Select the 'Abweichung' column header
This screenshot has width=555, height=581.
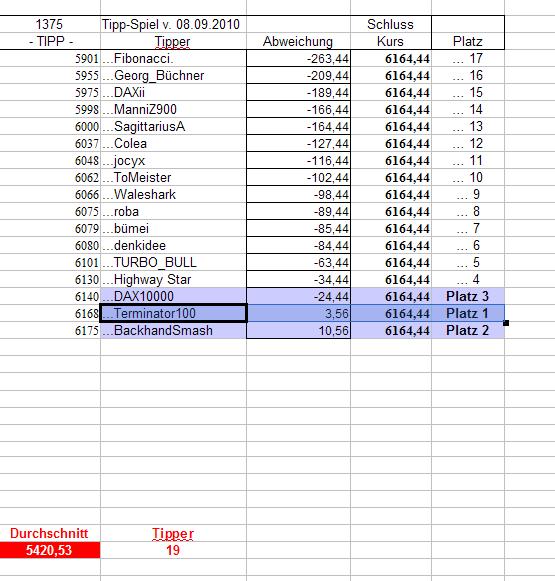pyautogui.click(x=298, y=41)
